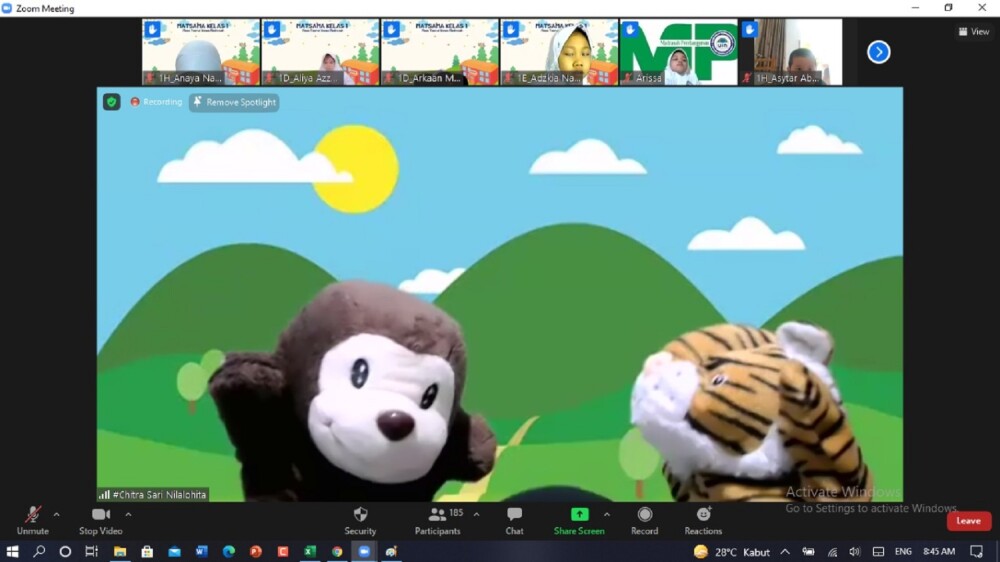The height and width of the screenshot is (562, 1000).
Task: Open Google Chrome from taskbar
Action: (337, 551)
